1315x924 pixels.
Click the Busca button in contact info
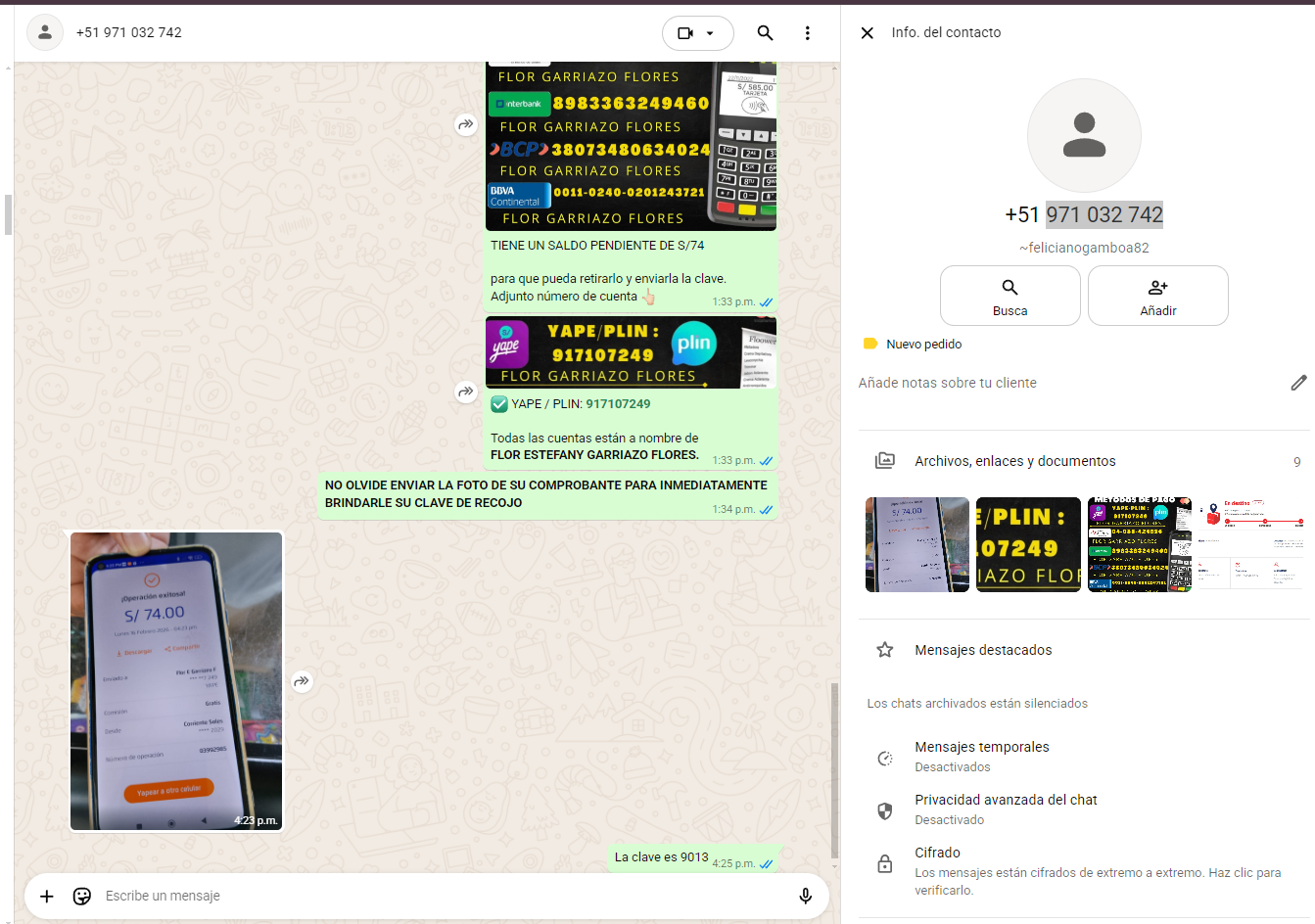pos(1010,296)
